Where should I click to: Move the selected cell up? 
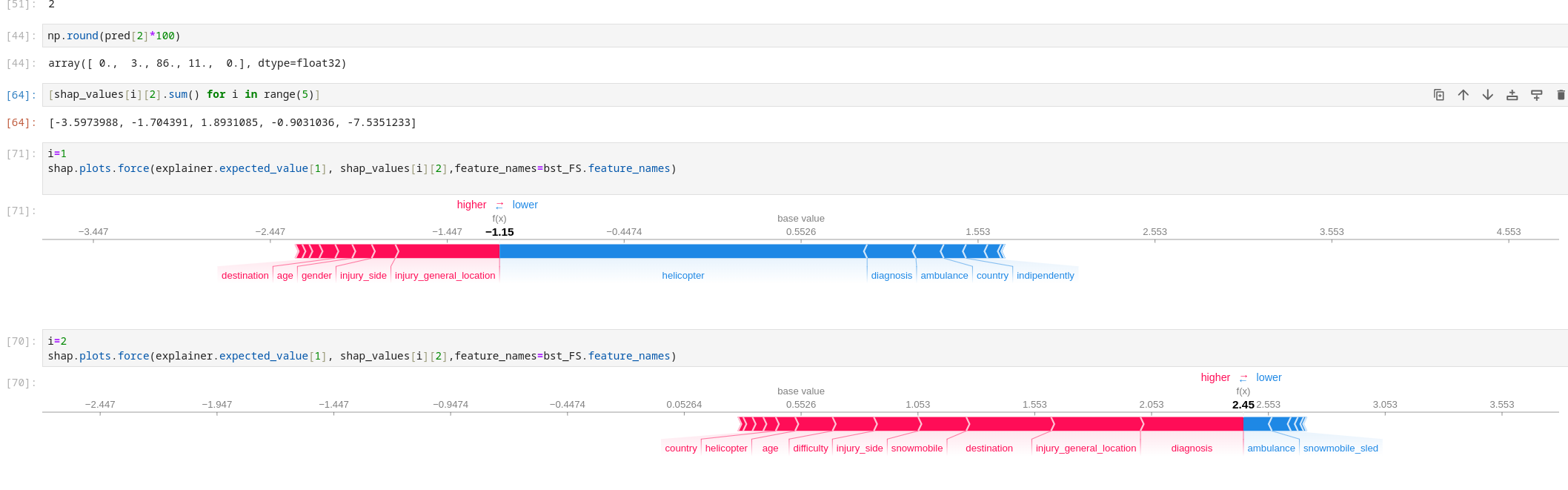(x=1463, y=95)
